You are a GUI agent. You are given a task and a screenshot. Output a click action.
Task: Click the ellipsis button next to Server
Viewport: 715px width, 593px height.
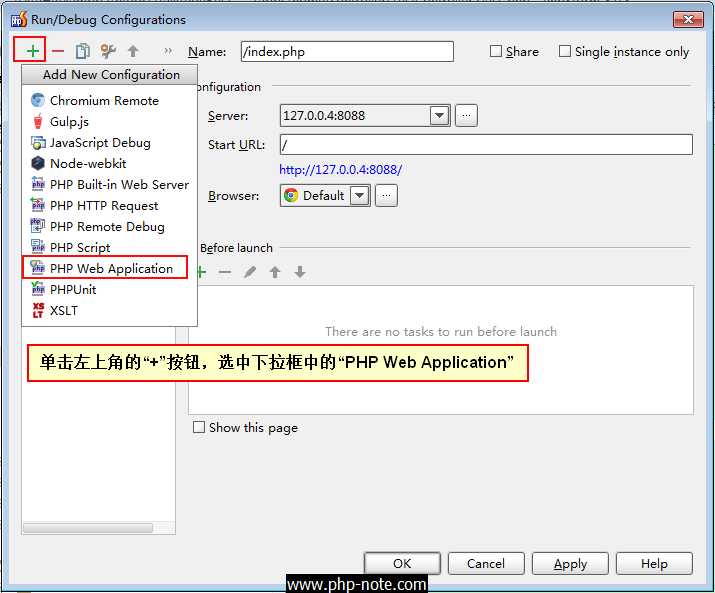pos(466,115)
